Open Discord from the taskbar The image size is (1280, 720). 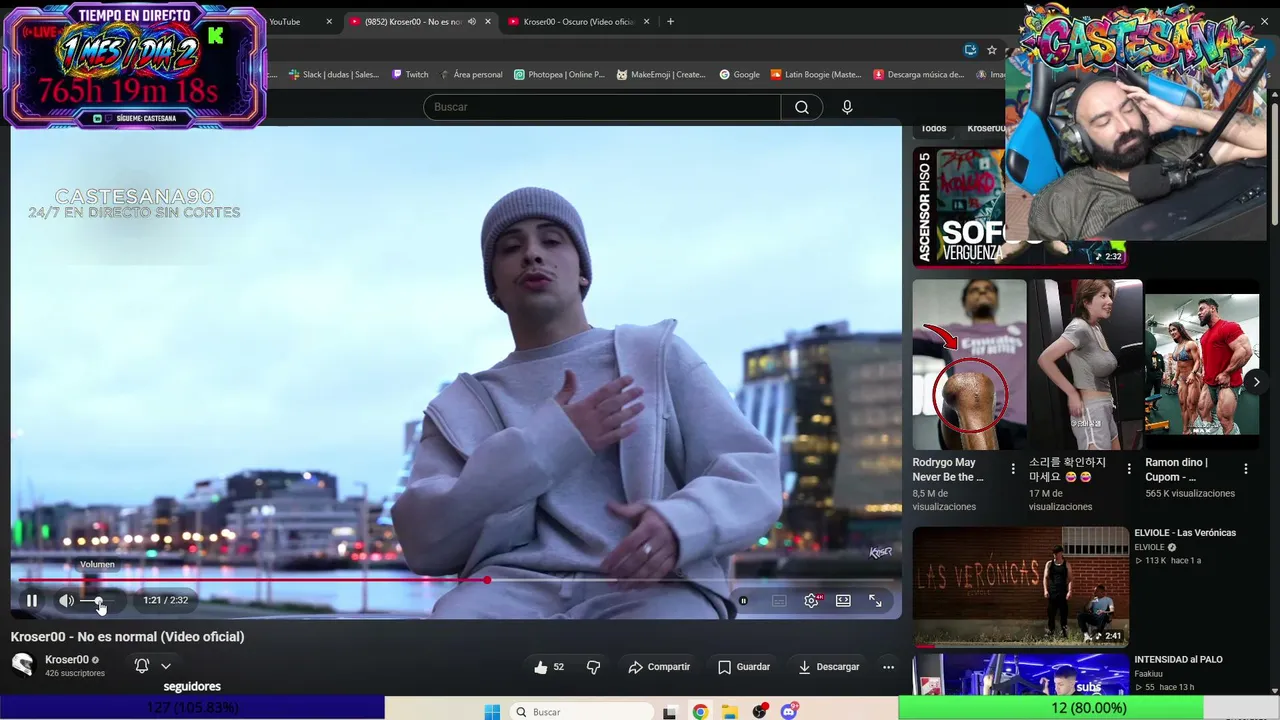click(x=790, y=712)
